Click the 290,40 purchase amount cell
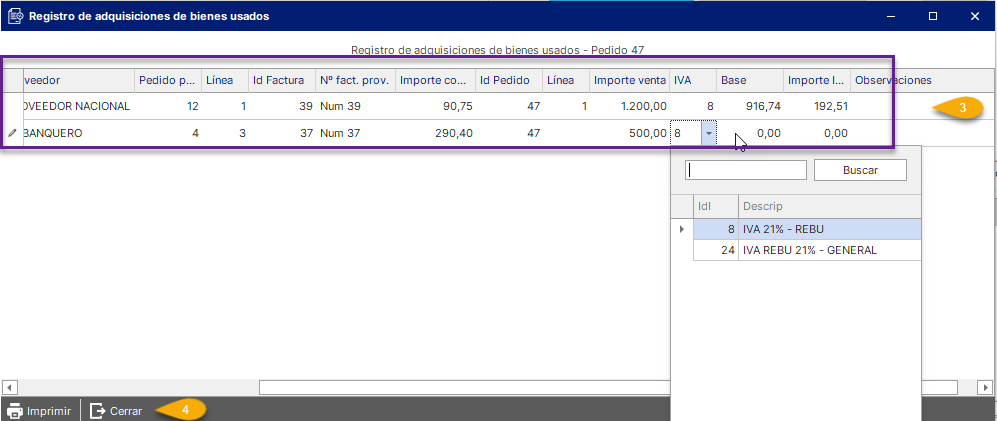The width and height of the screenshot is (997, 421). coord(435,134)
